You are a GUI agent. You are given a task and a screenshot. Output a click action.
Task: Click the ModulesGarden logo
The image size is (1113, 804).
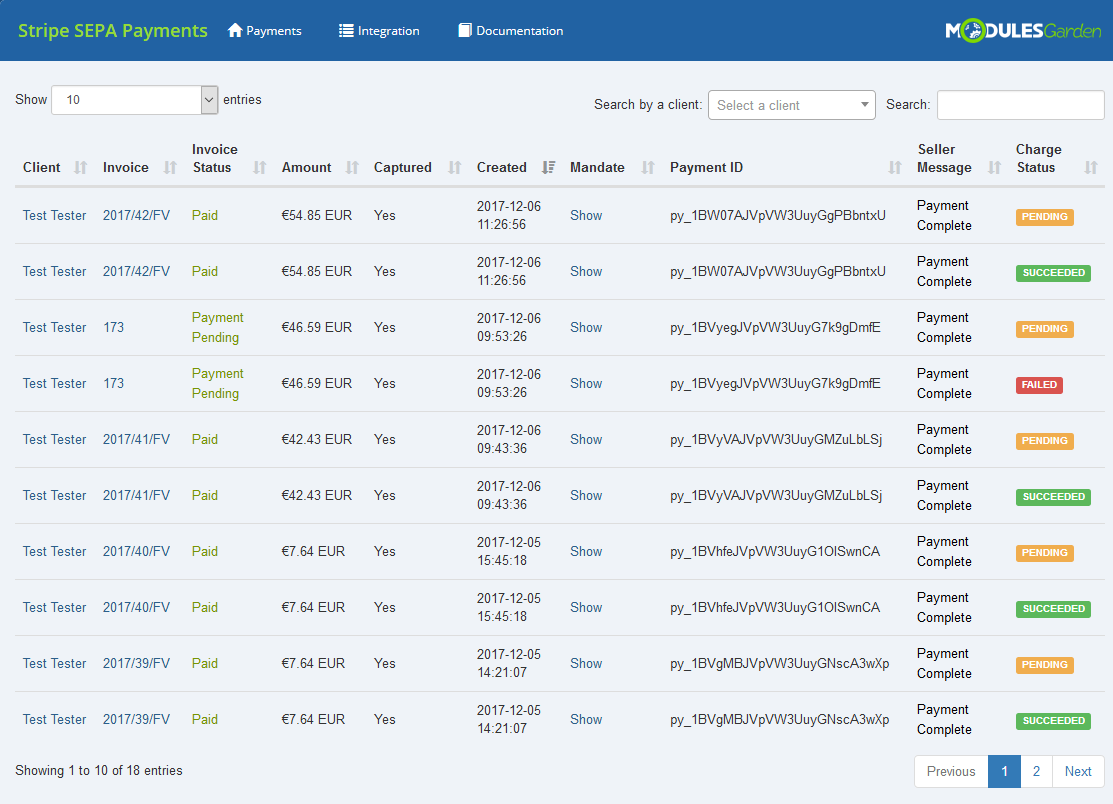pos(1023,31)
